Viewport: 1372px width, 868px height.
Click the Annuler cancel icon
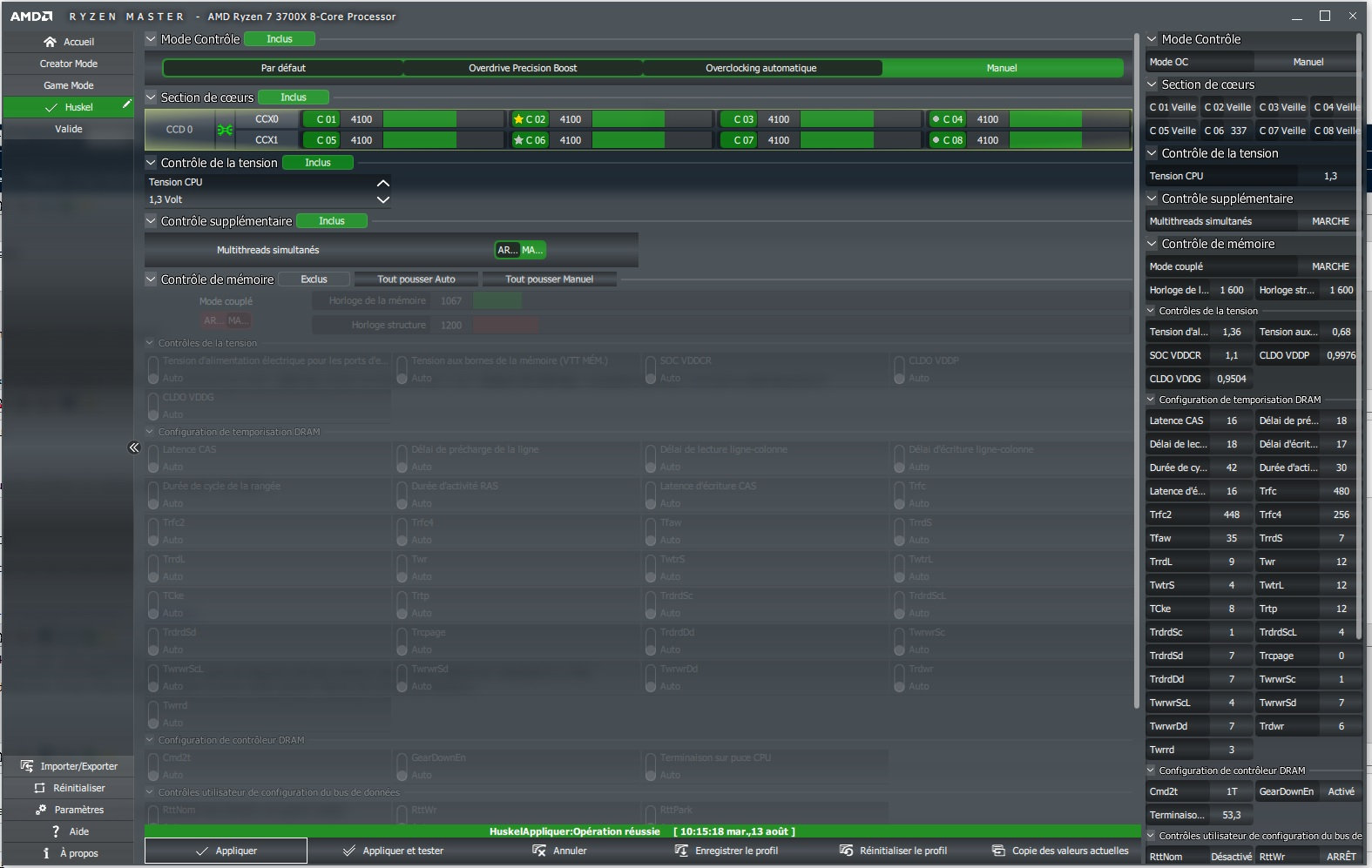point(539,851)
